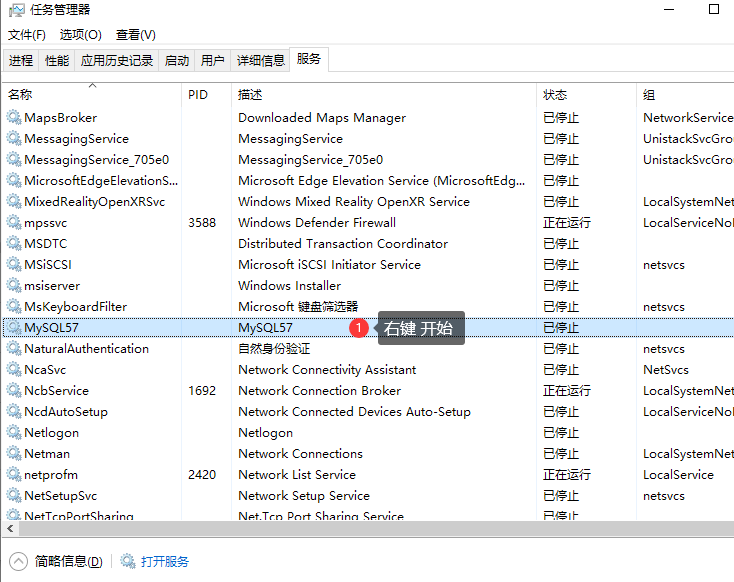The image size is (734, 582).
Task: Click the NcbService service gear icon
Action: pos(13,391)
